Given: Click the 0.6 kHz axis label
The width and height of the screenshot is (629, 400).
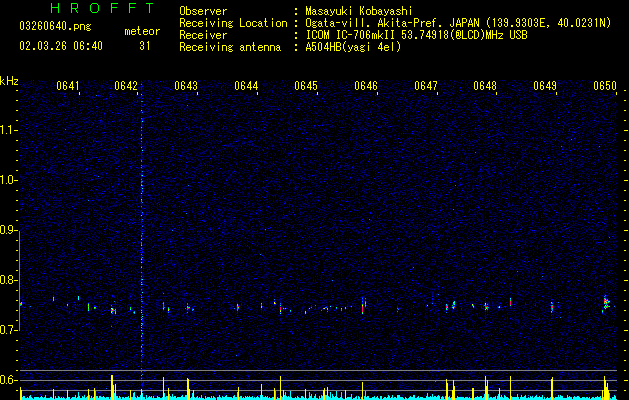Looking at the screenshot, I should [9, 380].
